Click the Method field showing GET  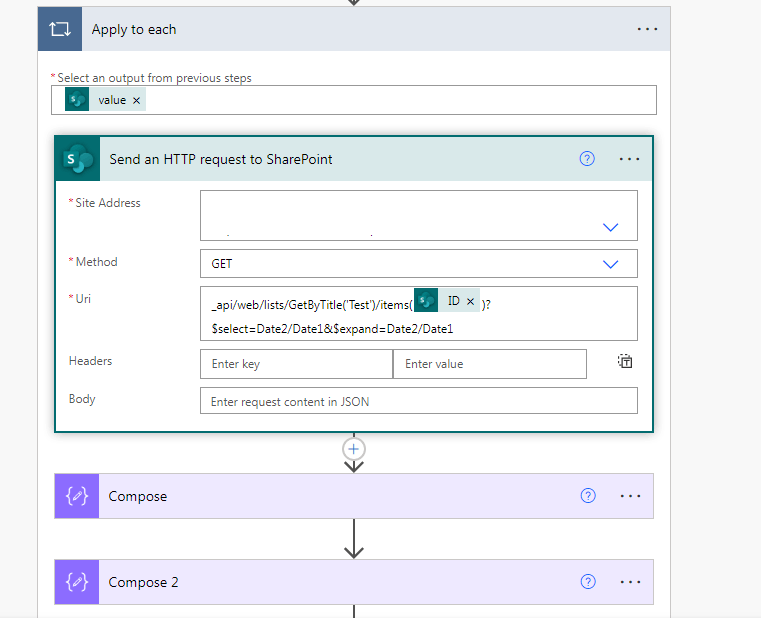point(419,264)
